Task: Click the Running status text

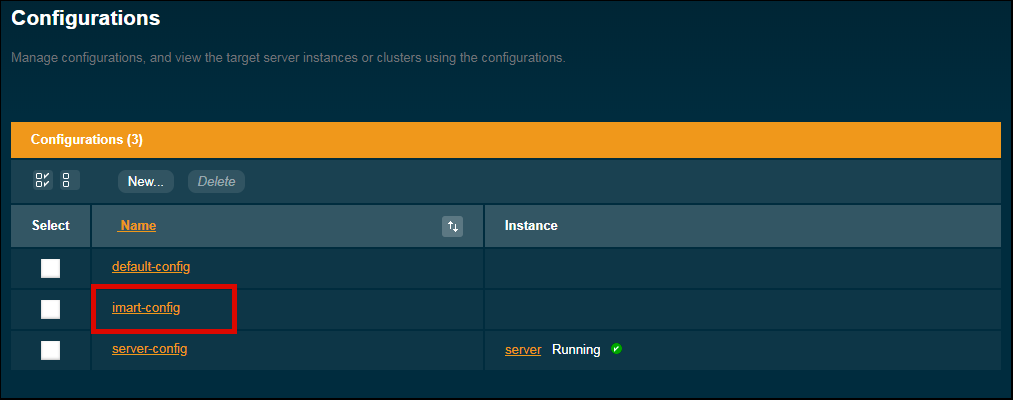Action: [576, 350]
